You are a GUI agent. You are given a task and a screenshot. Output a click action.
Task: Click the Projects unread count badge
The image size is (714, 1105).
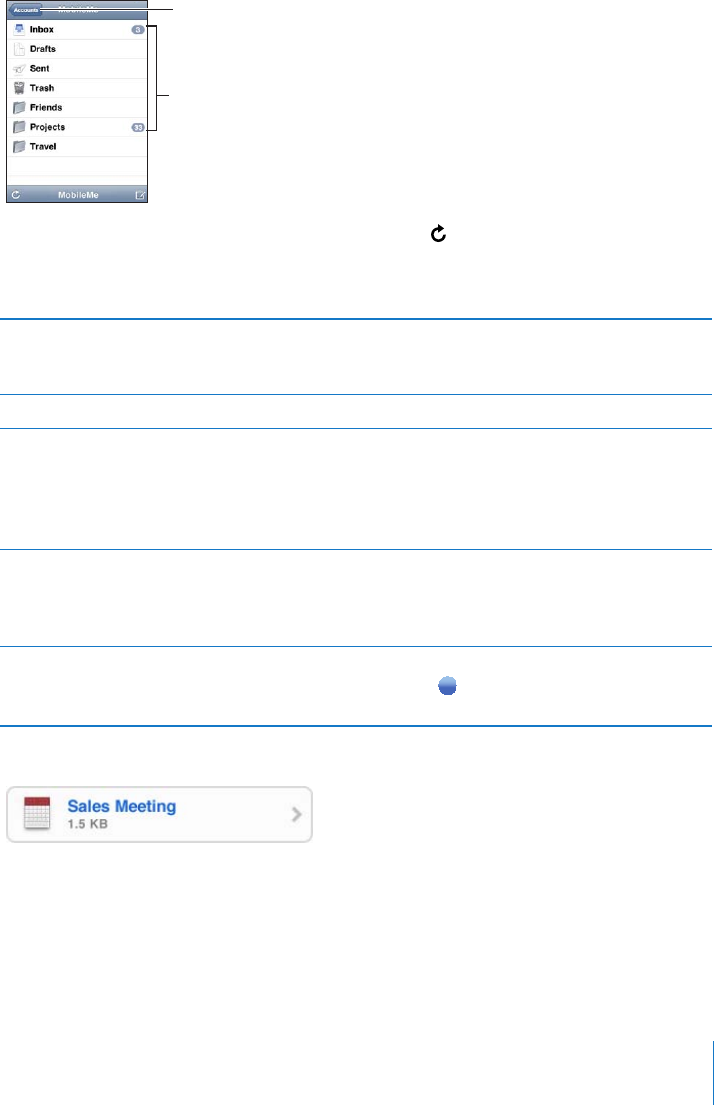point(138,128)
